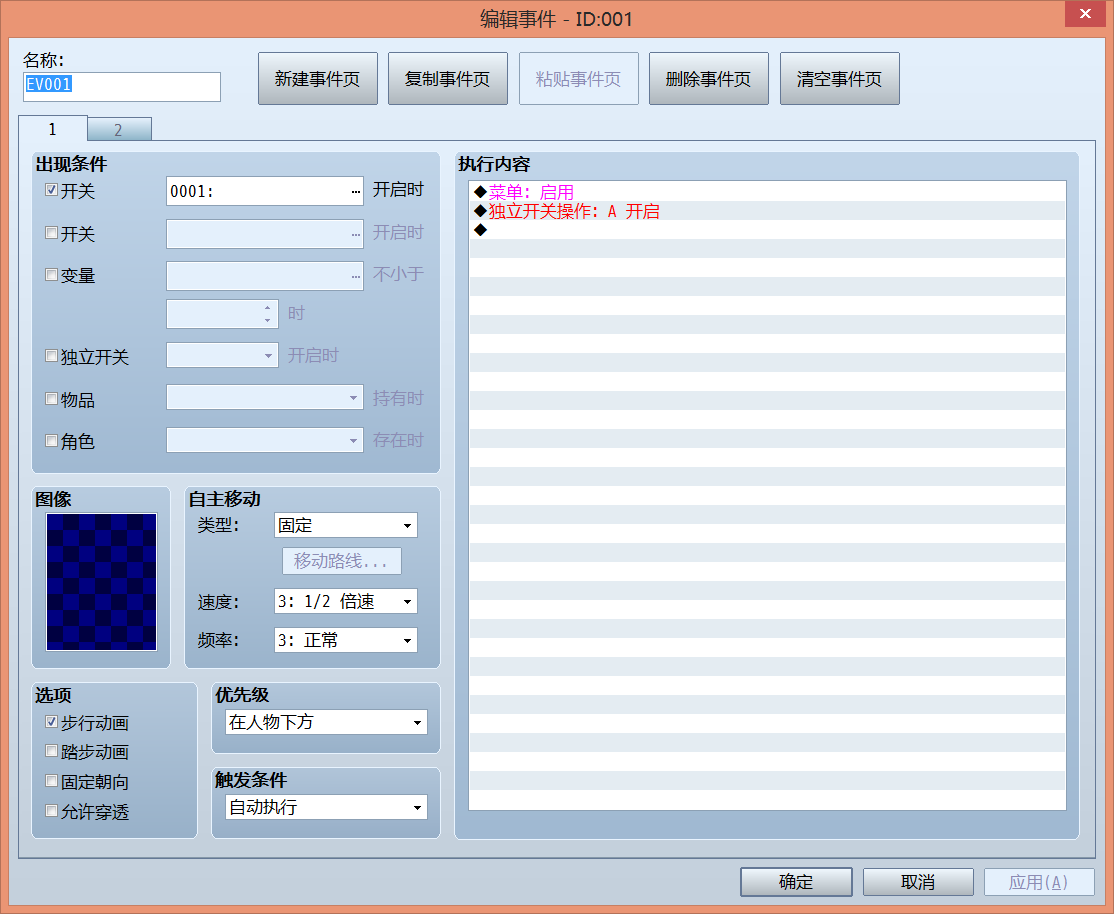Enable the second 开关 condition checkbox
The width and height of the screenshot is (1114, 914).
click(51, 232)
